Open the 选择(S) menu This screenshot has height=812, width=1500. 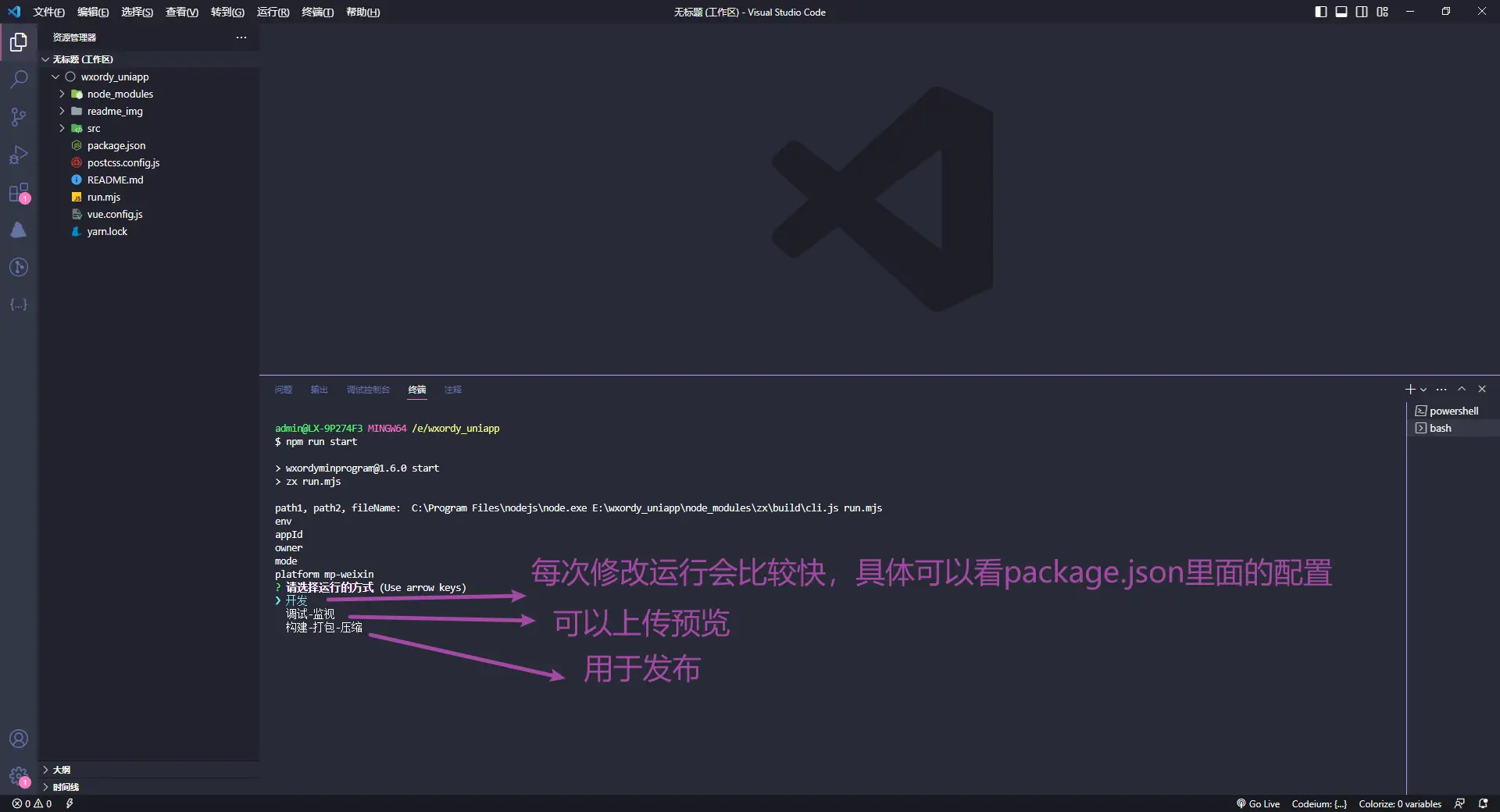(x=137, y=12)
